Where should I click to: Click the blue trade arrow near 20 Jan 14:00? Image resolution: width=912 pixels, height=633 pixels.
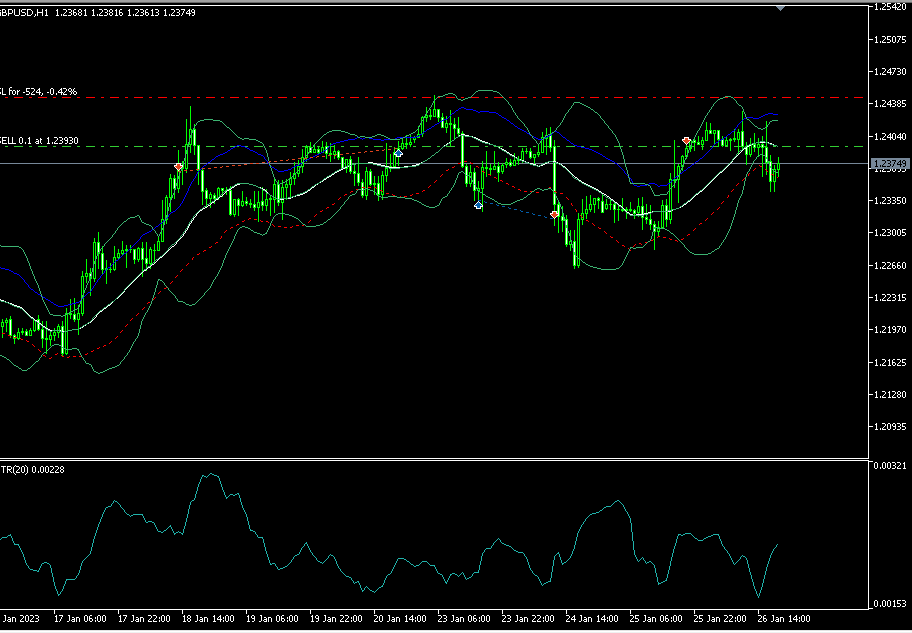click(398, 154)
